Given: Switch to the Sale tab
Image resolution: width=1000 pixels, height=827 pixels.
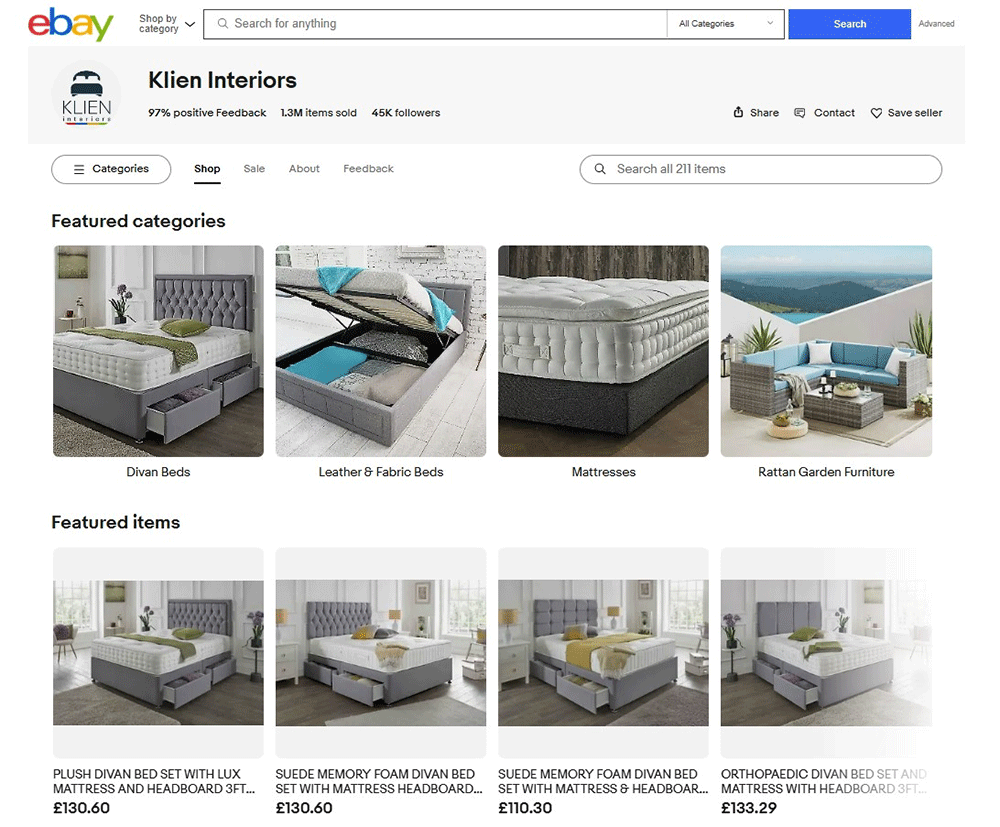Looking at the screenshot, I should click(254, 169).
